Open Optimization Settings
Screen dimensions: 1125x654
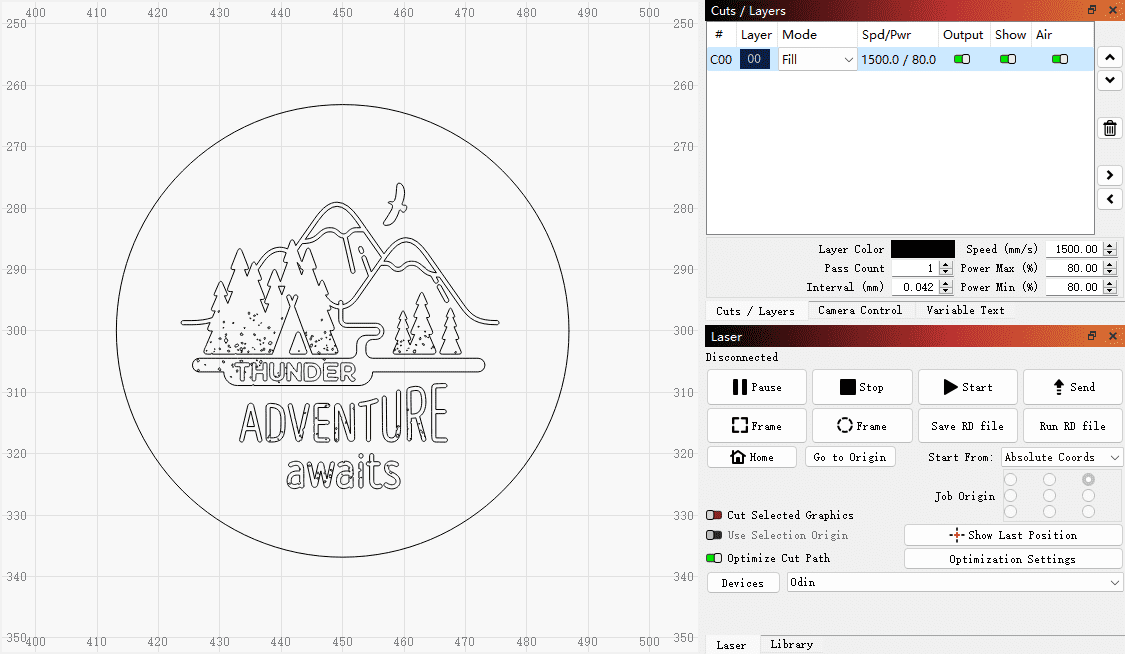click(x=1013, y=559)
